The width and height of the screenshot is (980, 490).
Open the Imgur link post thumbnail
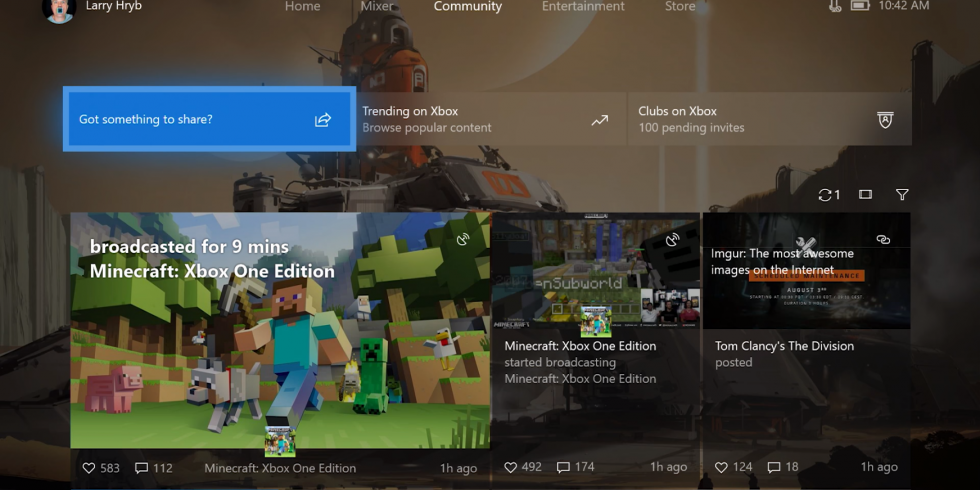[806, 270]
